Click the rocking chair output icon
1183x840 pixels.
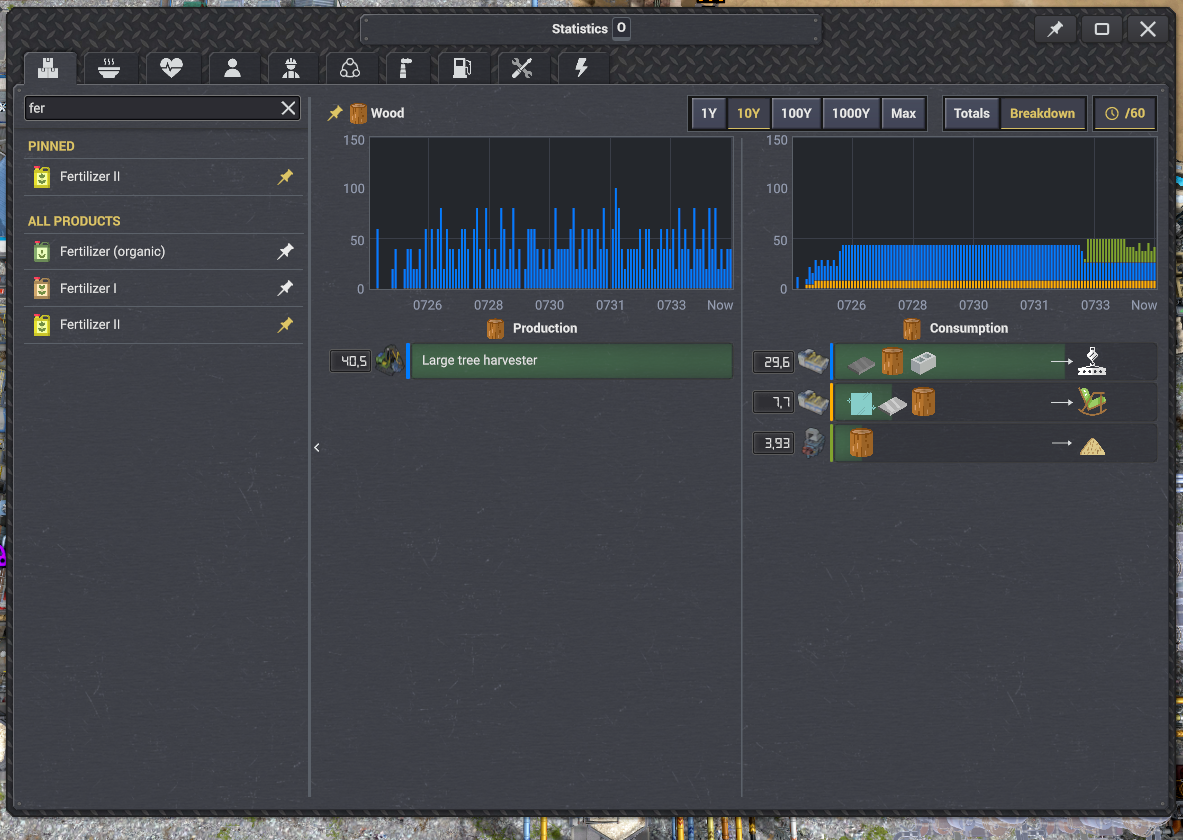[1092, 402]
